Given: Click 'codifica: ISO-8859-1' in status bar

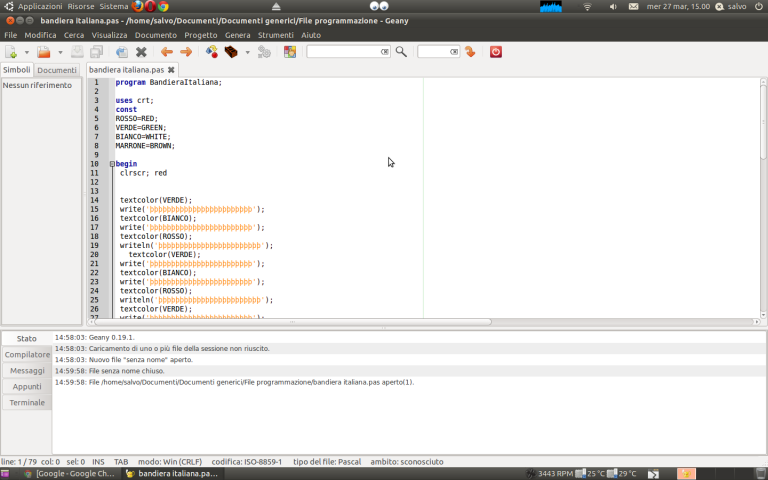Looking at the screenshot, I should [x=247, y=462].
